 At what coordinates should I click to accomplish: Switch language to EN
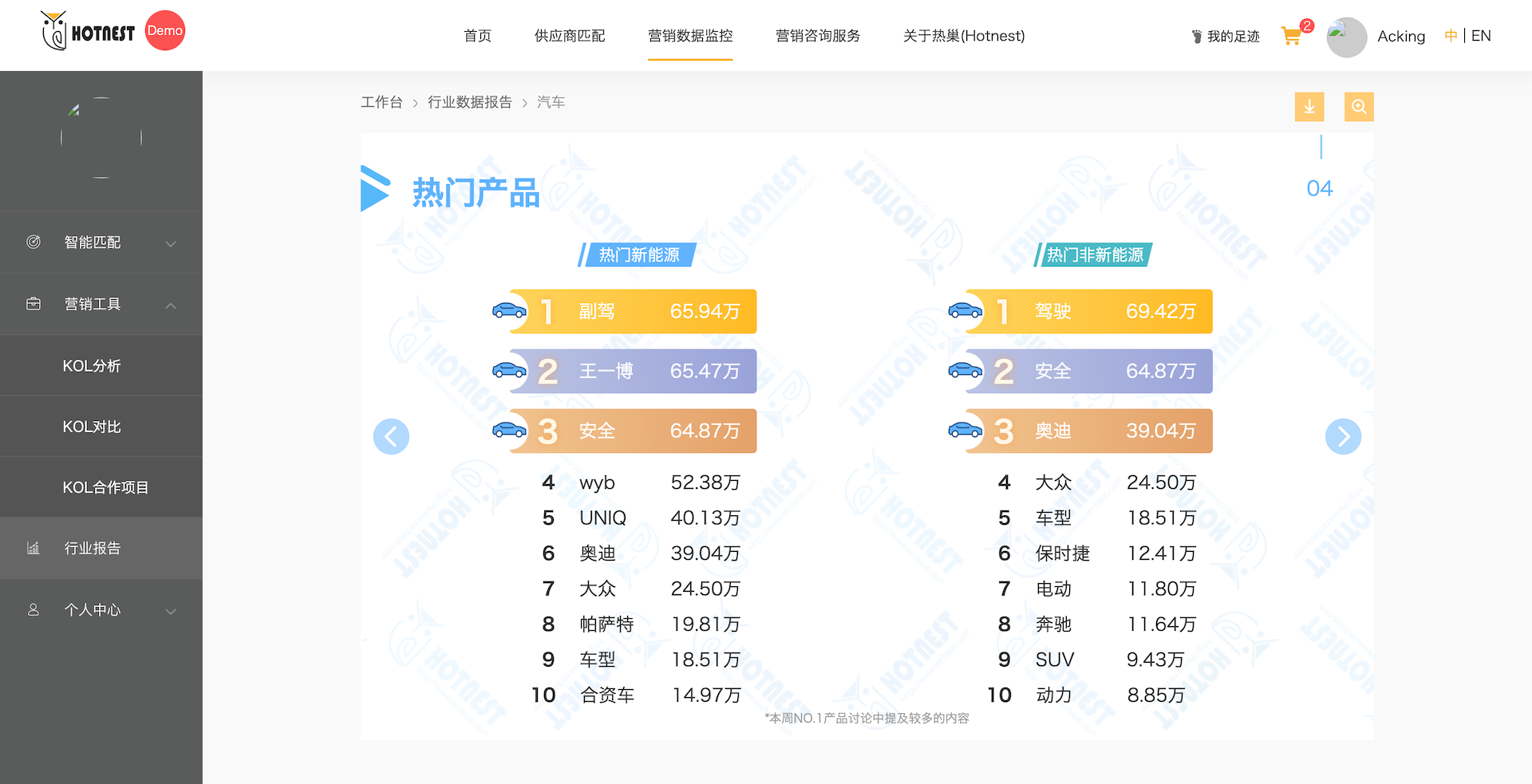tap(1481, 36)
